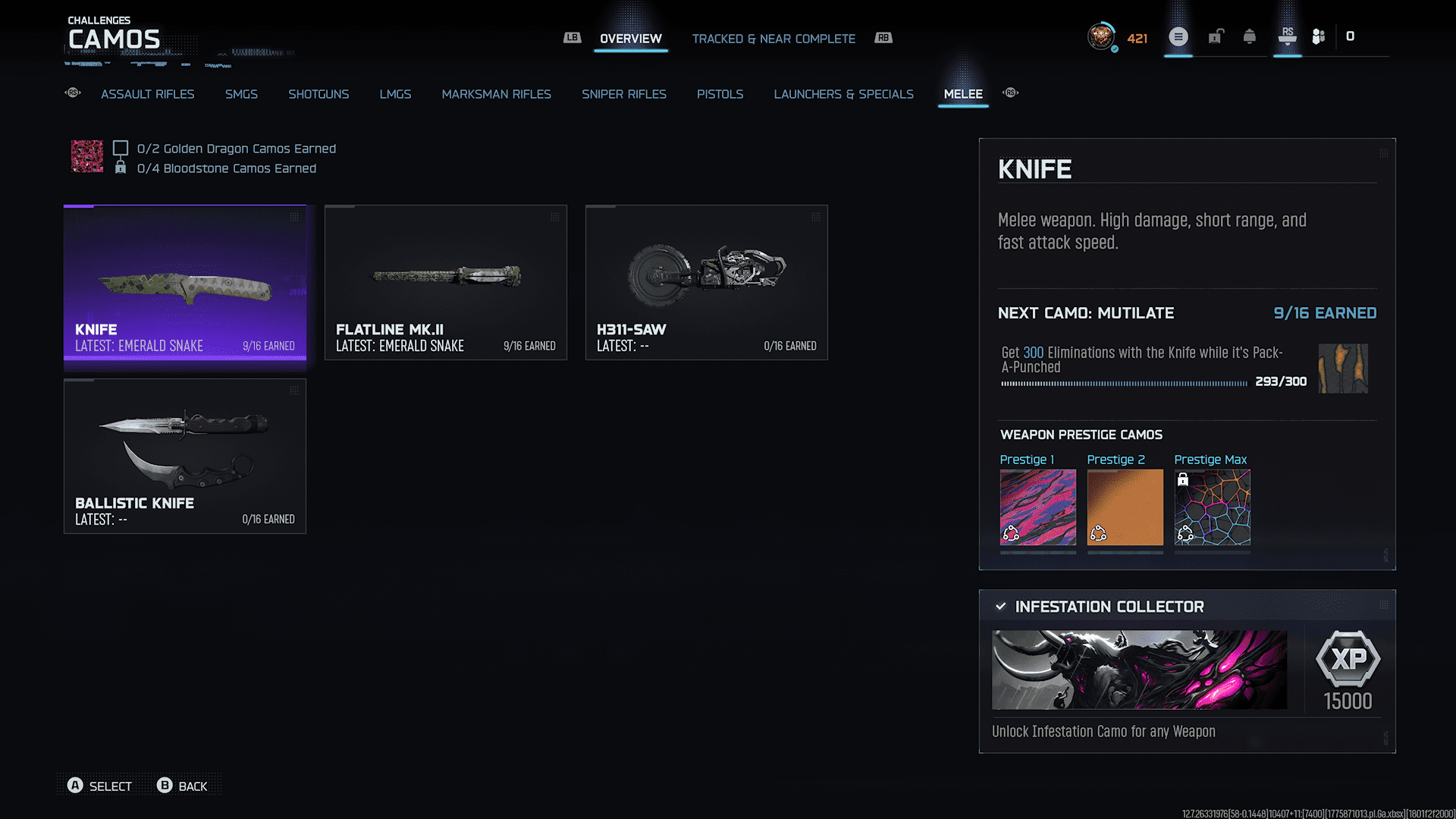Open the Sniper Rifles category tab
The width and height of the screenshot is (1456, 819).
tap(624, 94)
